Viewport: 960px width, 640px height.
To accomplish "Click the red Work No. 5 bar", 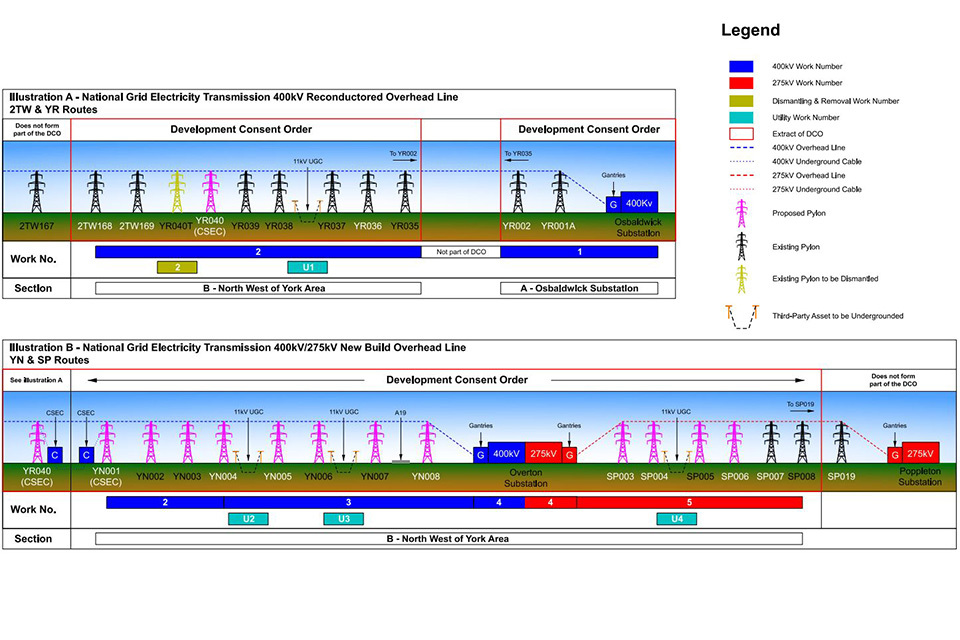I will point(689,502).
